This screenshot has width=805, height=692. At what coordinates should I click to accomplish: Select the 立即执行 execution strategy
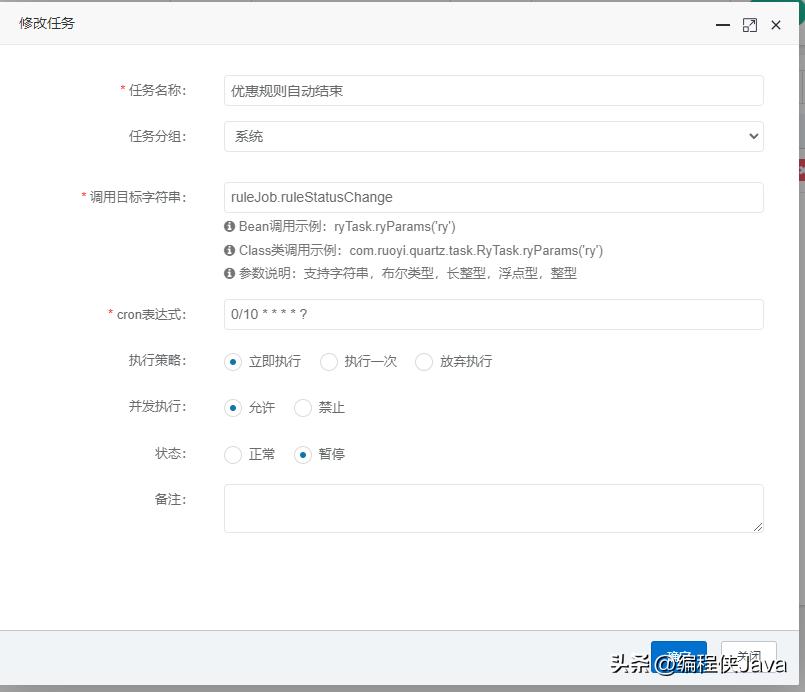(x=232, y=362)
